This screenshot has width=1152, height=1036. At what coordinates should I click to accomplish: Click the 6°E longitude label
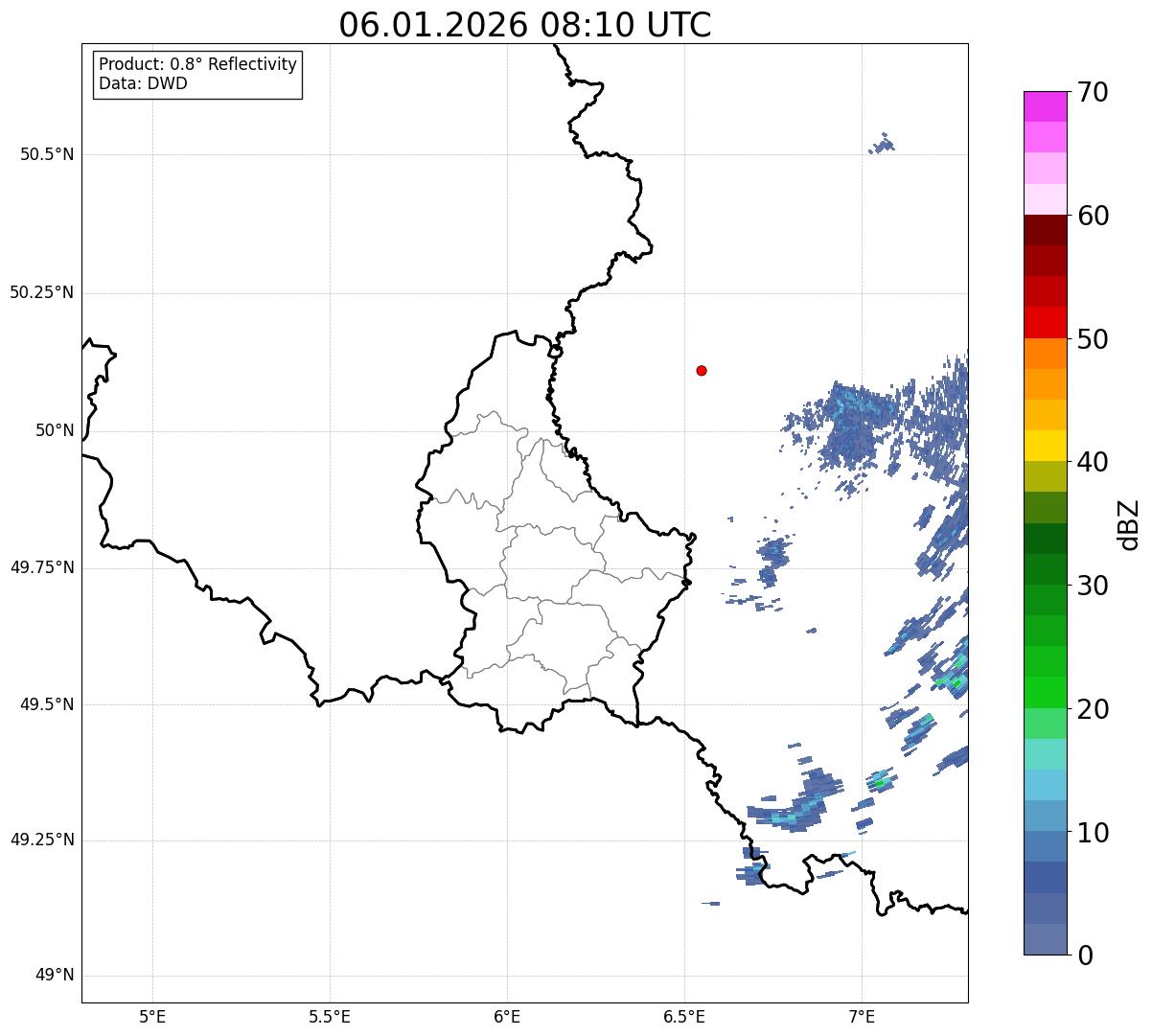[507, 1017]
